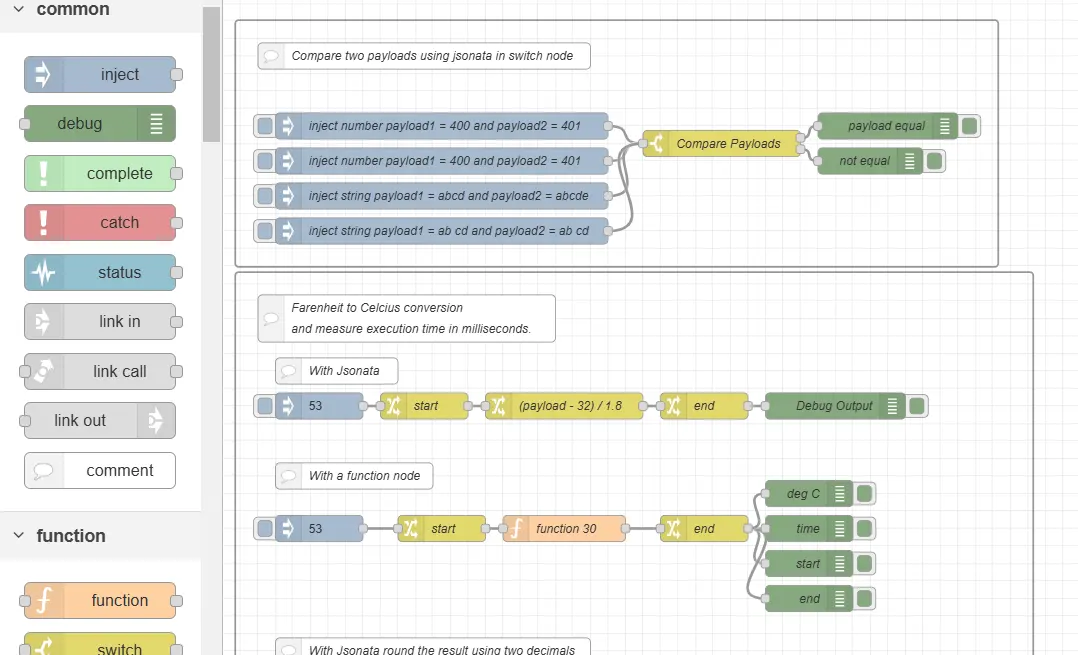
Task: Toggle the Debug Output node button
Action: click(917, 406)
